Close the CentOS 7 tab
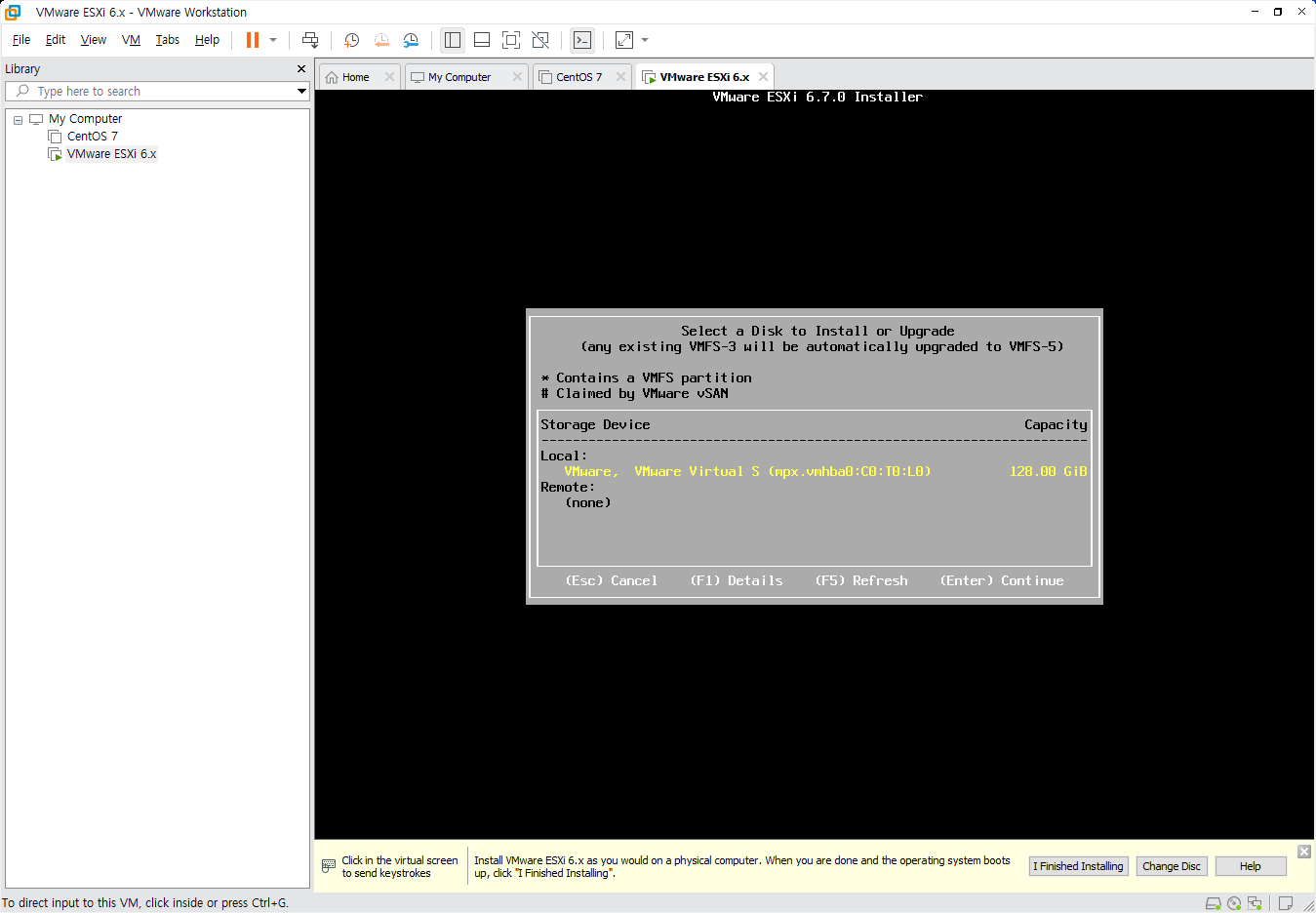 pyautogui.click(x=620, y=77)
